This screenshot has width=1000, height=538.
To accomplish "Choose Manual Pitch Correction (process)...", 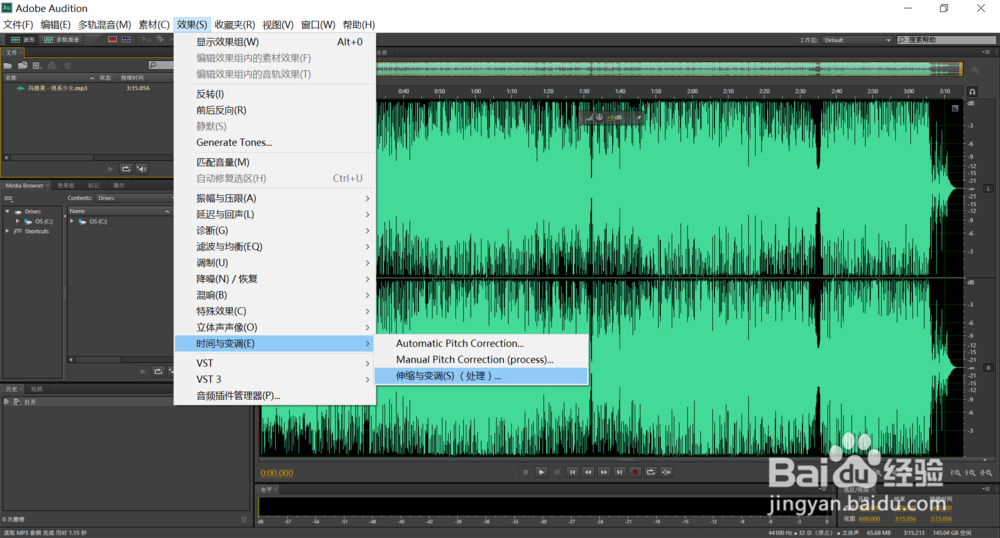I will 481,360.
